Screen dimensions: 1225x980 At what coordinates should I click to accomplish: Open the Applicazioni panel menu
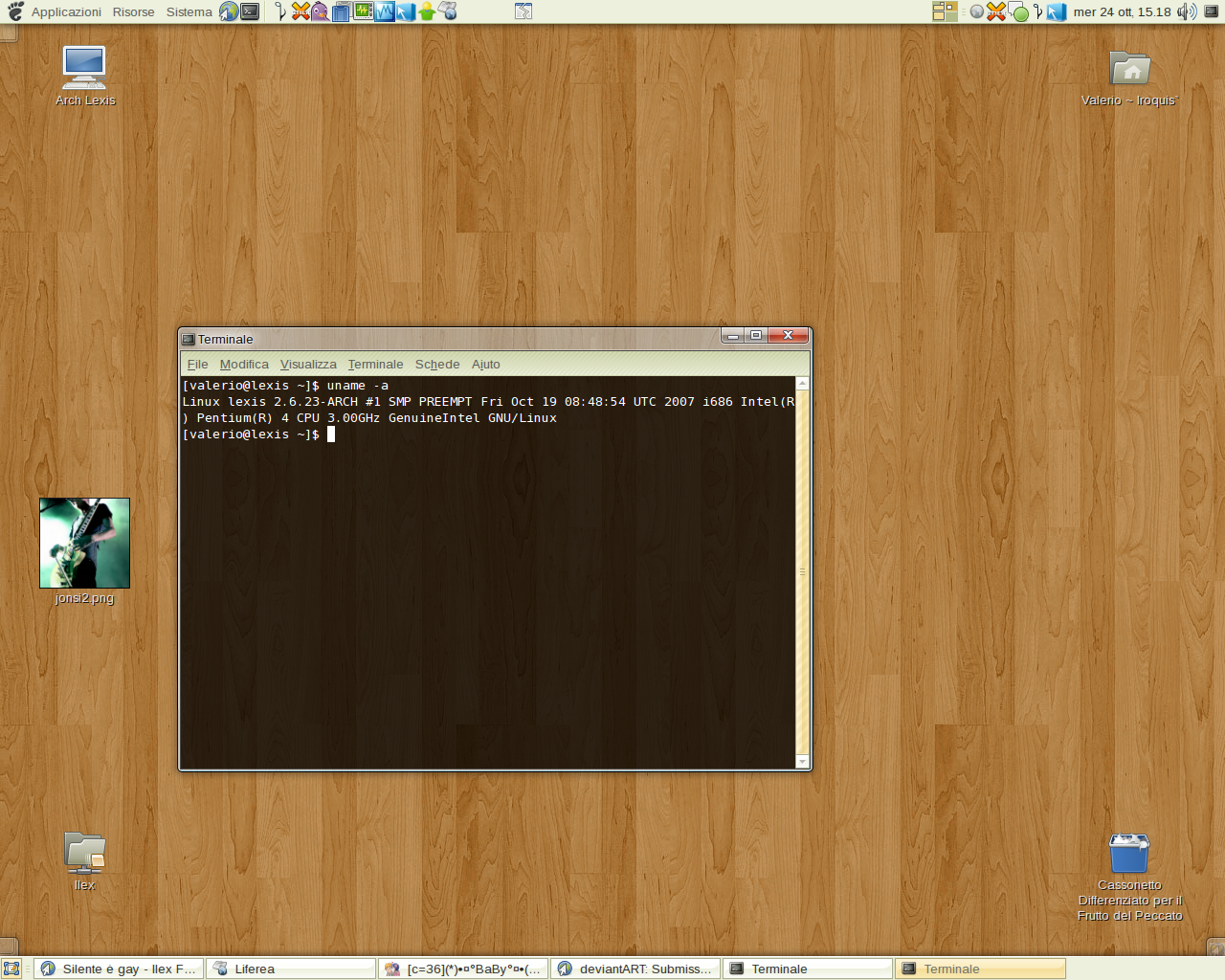[x=66, y=11]
